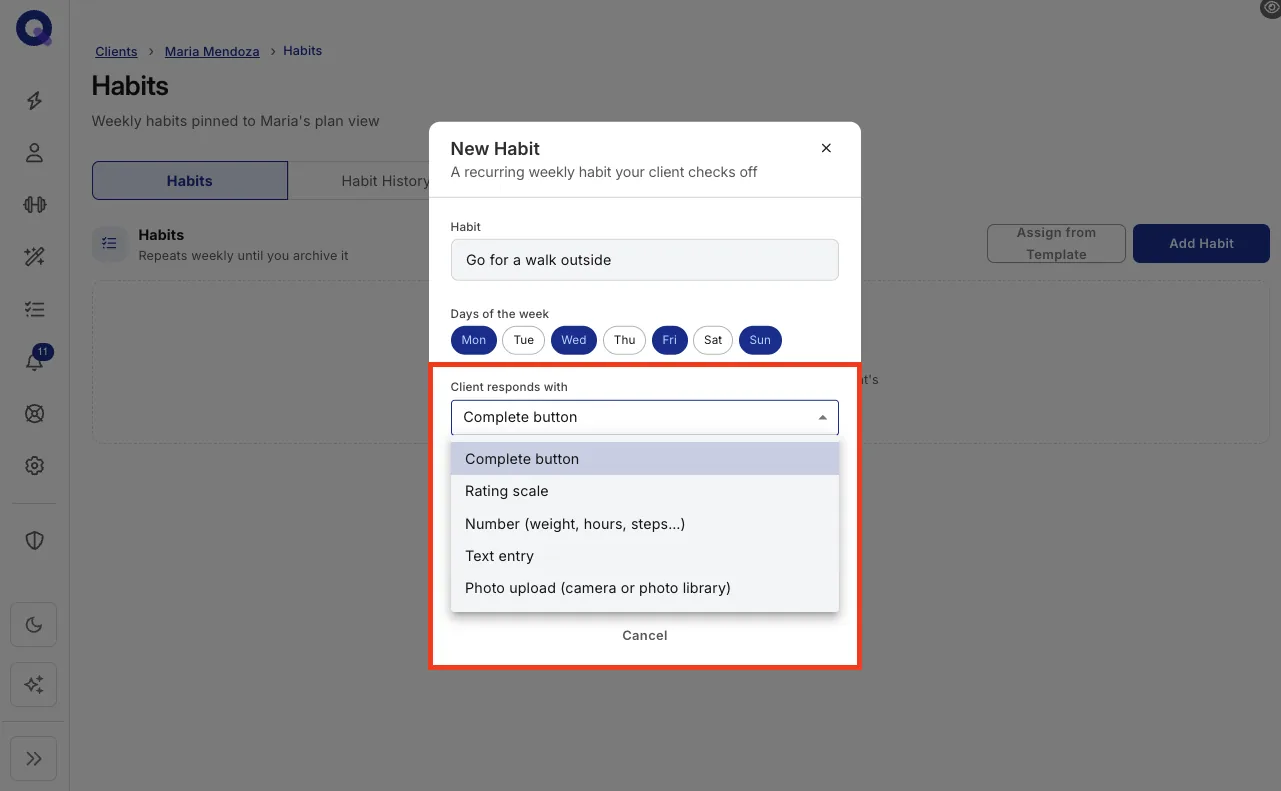Open the lightning bolt activity icon
1281x791 pixels.
(34, 100)
